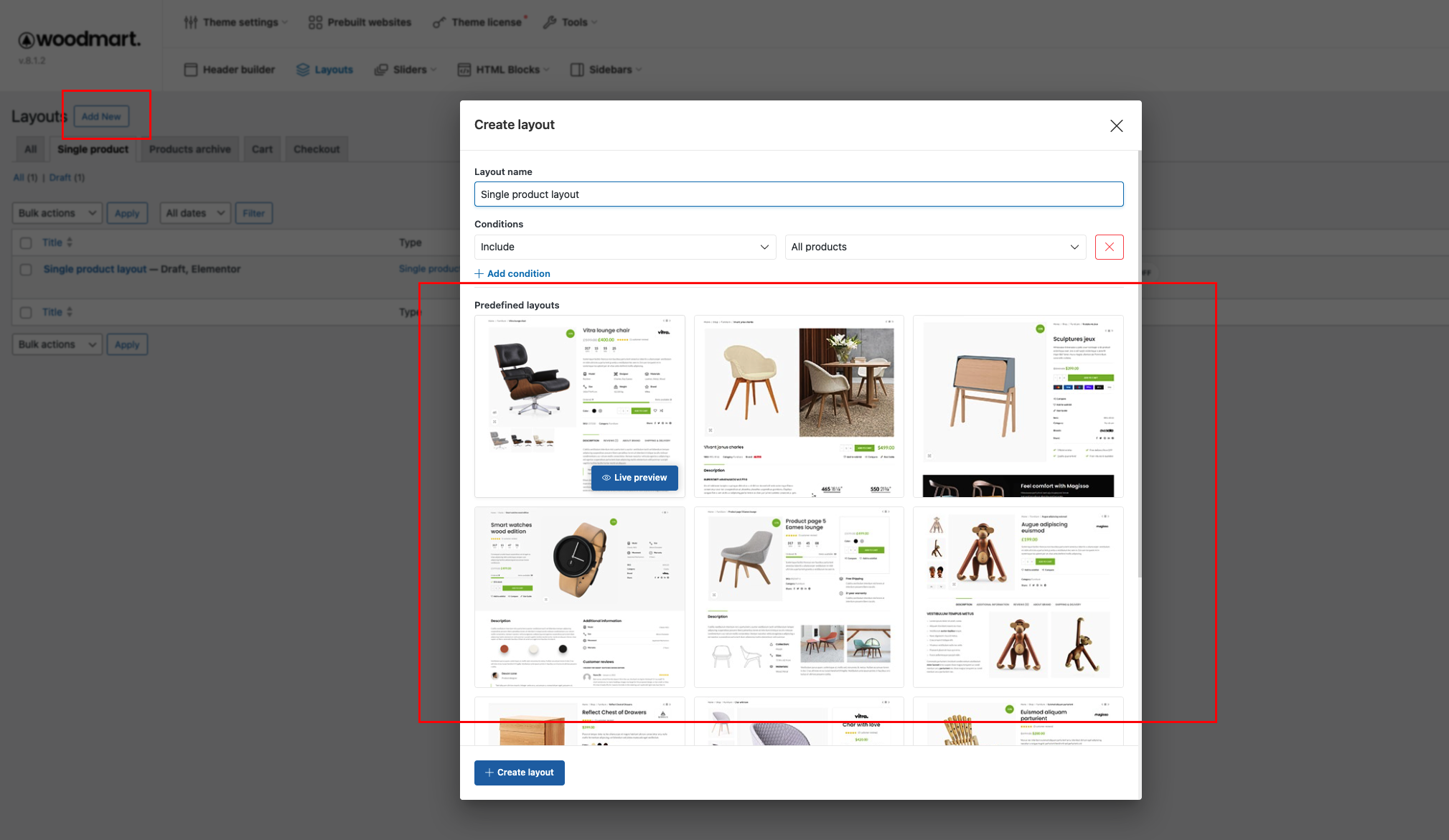Click the Add New button

(x=101, y=116)
